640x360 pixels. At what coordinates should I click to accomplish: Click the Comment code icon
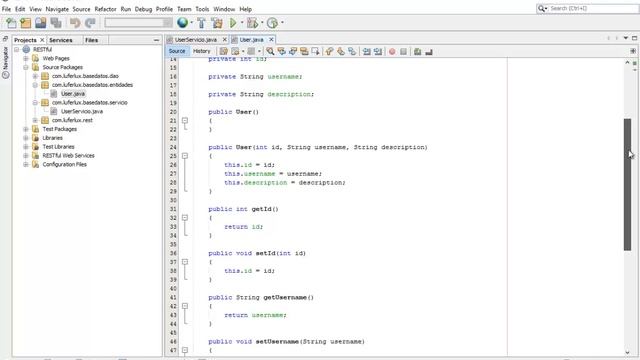[x=417, y=51]
